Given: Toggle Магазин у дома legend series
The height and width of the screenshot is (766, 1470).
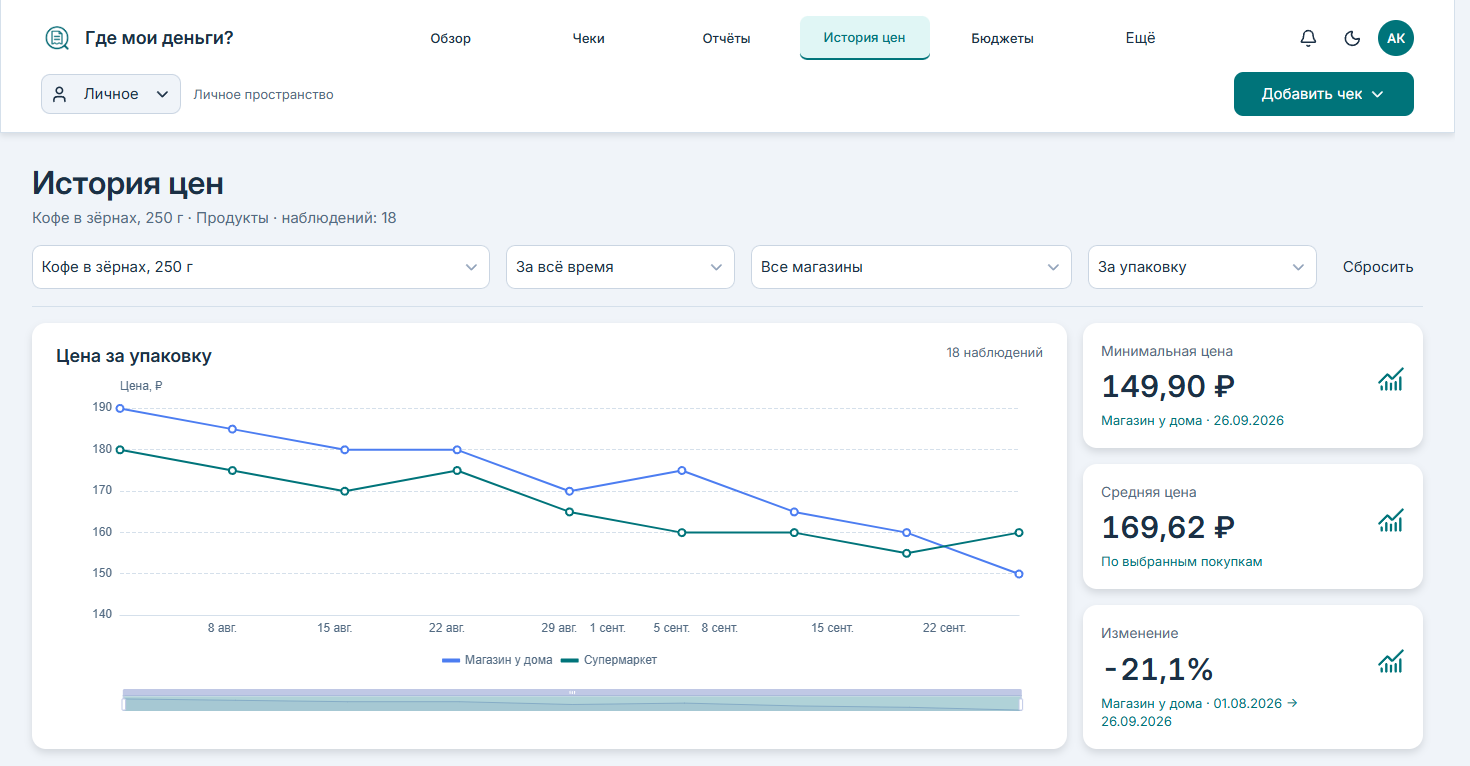Looking at the screenshot, I should pos(497,660).
